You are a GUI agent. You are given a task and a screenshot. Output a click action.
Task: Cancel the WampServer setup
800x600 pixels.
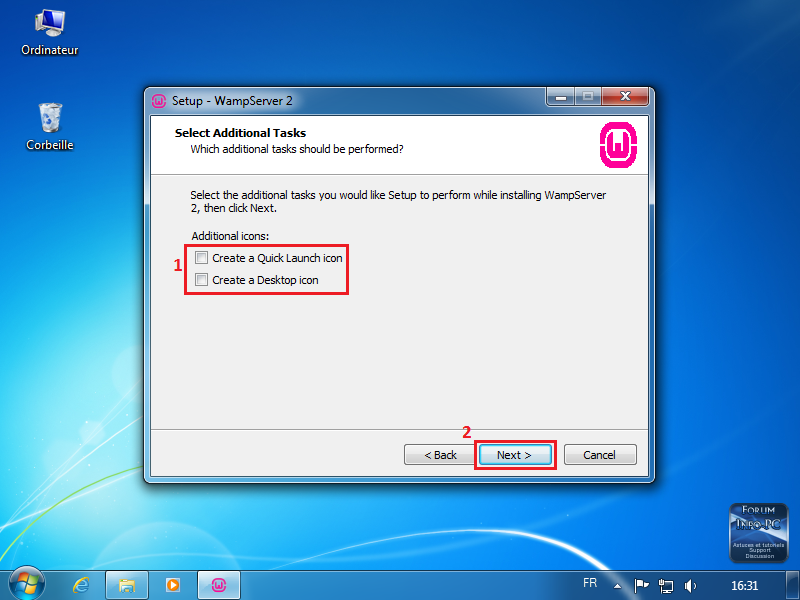click(x=600, y=455)
